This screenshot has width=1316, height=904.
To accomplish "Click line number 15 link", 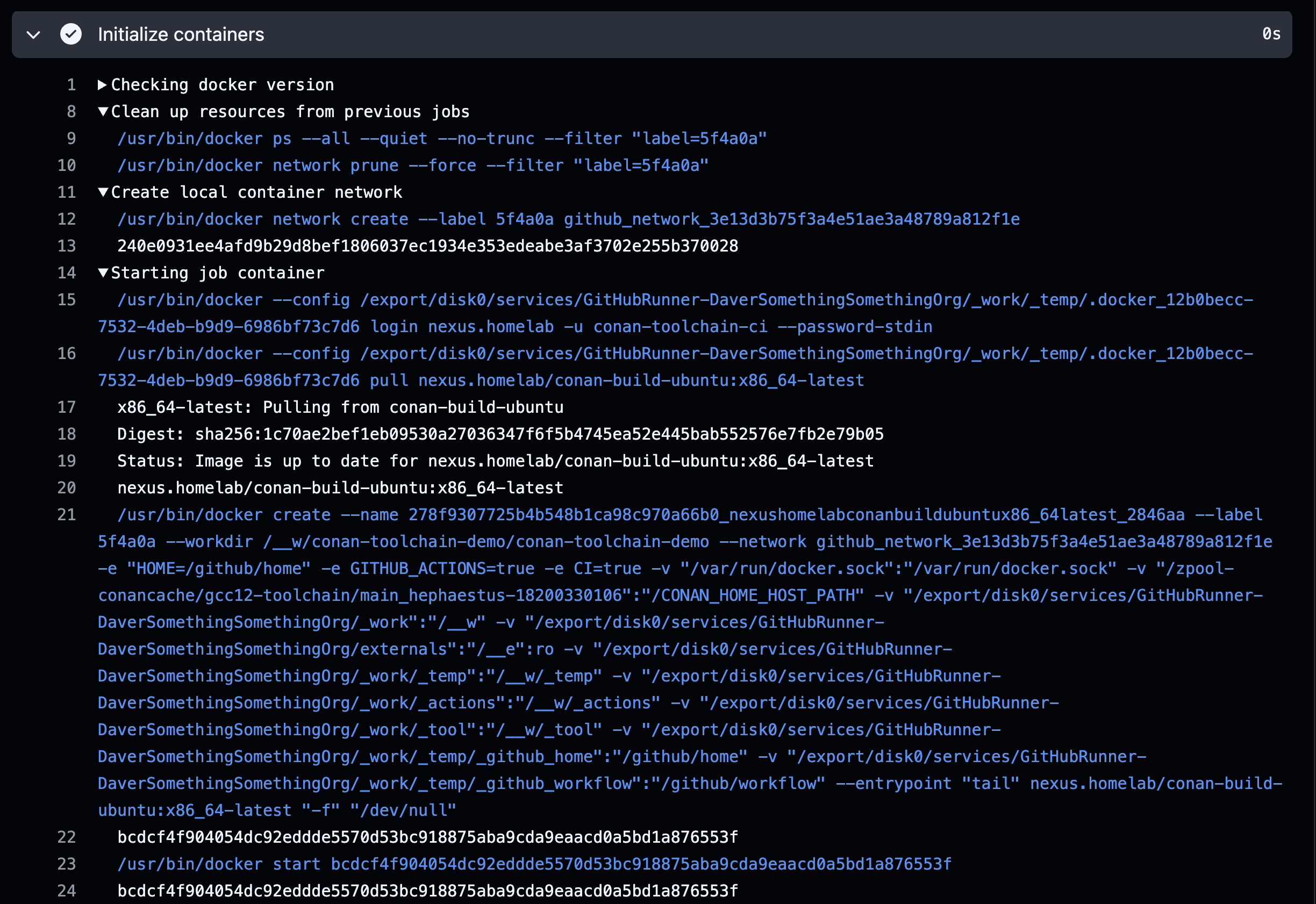I will pos(67,300).
